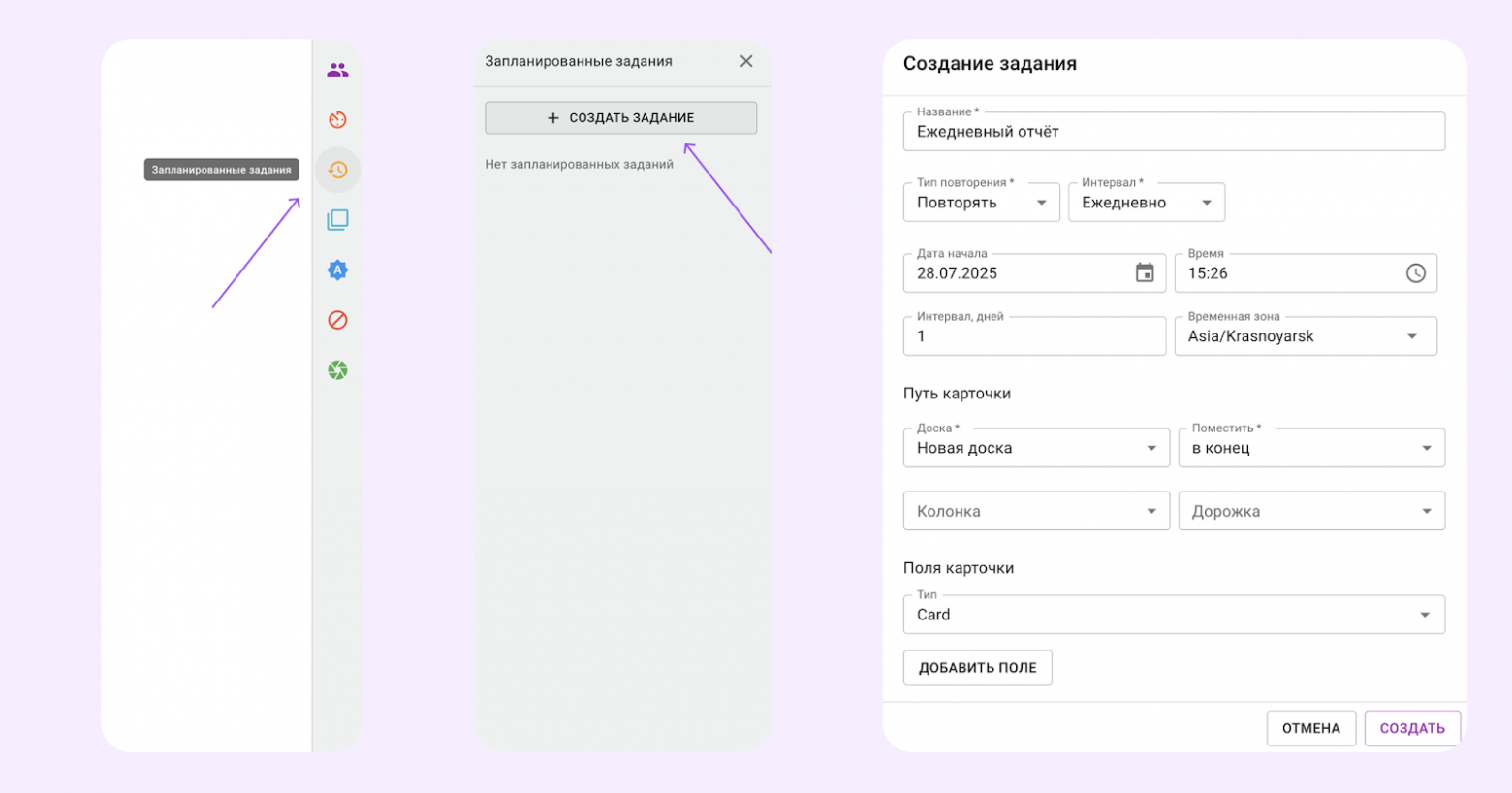Select the Колонка dropdown
Image resolution: width=1512 pixels, height=793 pixels.
point(1152,510)
